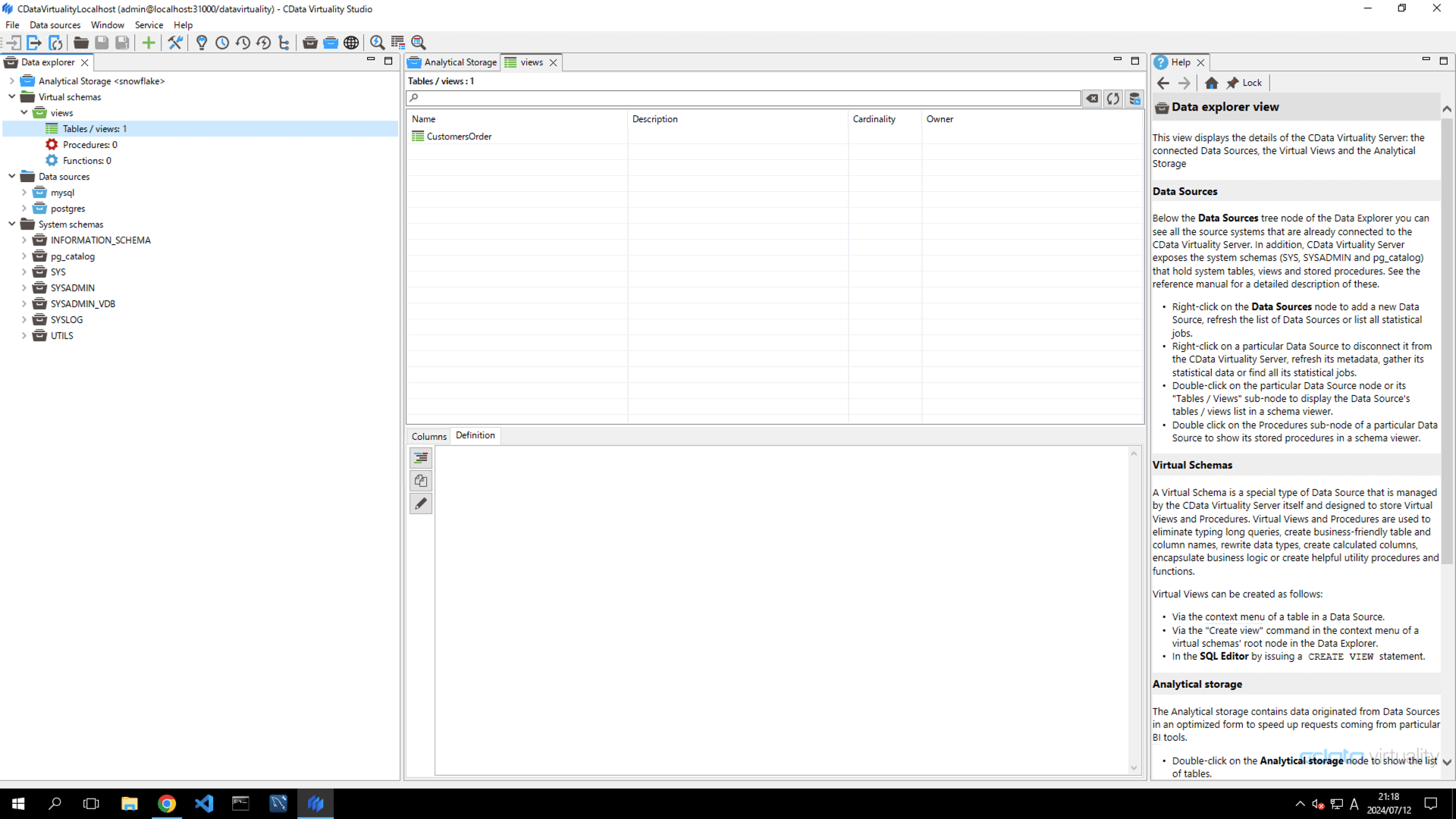Screen dimensions: 1456x819
Task: Expand the SYSADMIN system schema
Action: click(24, 287)
